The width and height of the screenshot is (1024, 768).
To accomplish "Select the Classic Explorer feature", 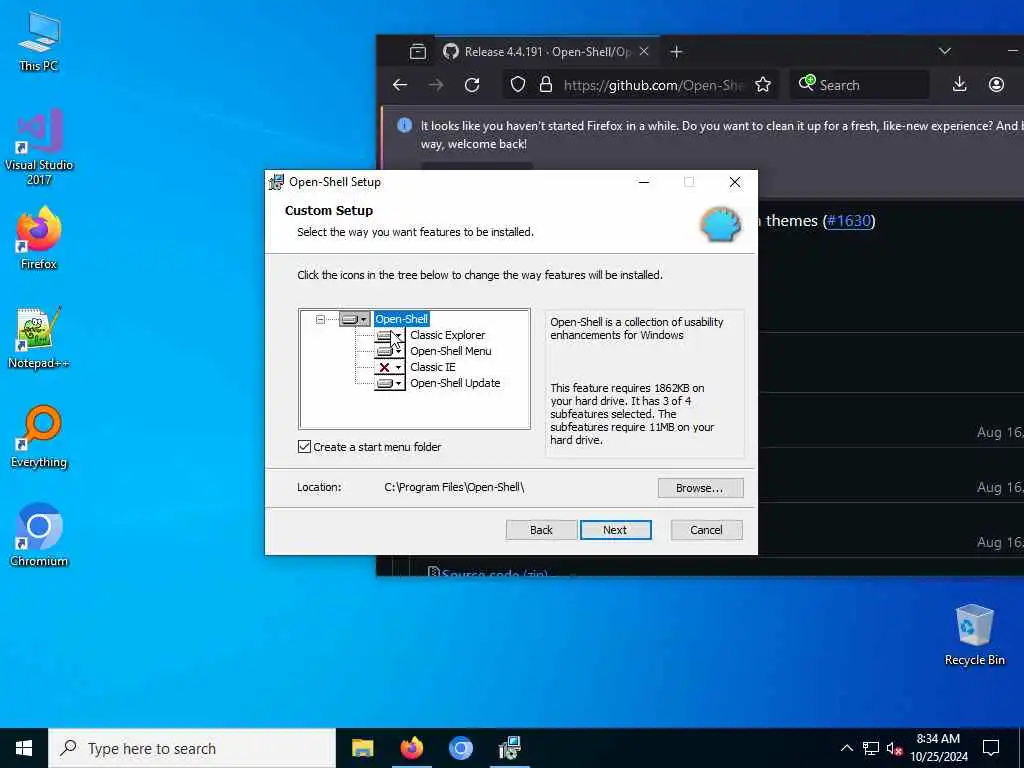I will [447, 335].
